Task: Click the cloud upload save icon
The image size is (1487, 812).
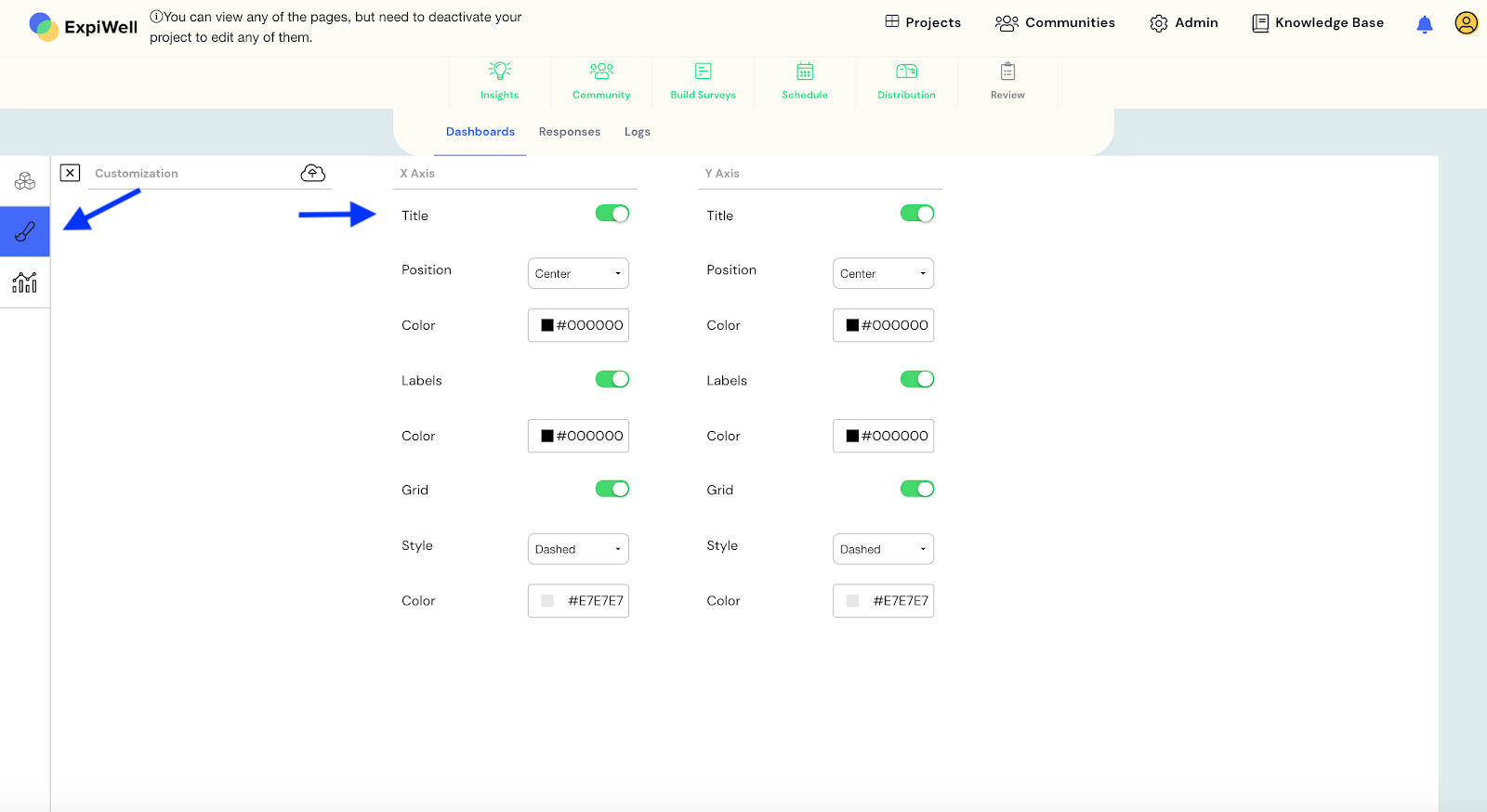Action: (313, 173)
